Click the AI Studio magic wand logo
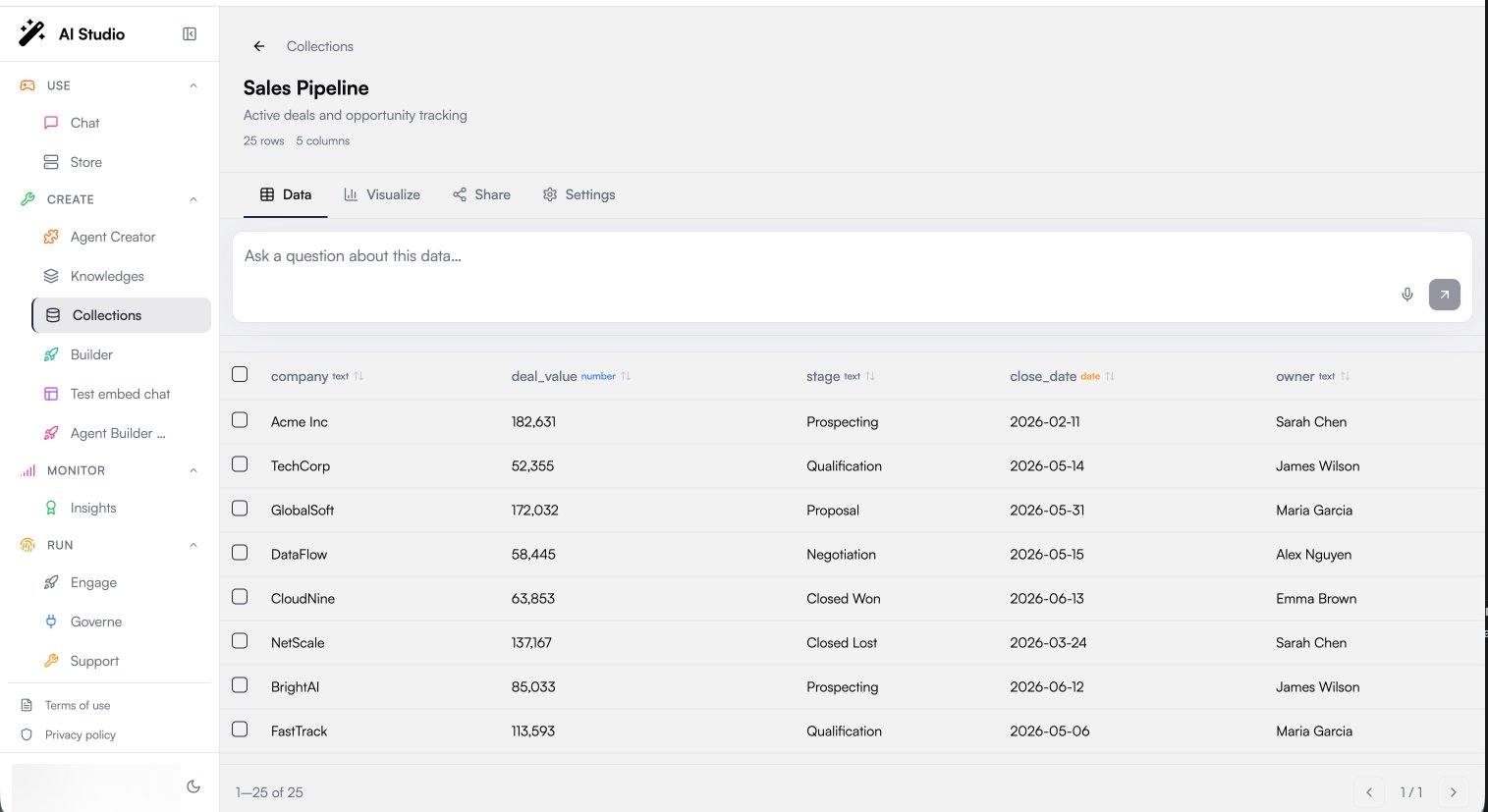This screenshot has height=812, width=1488. point(31,33)
